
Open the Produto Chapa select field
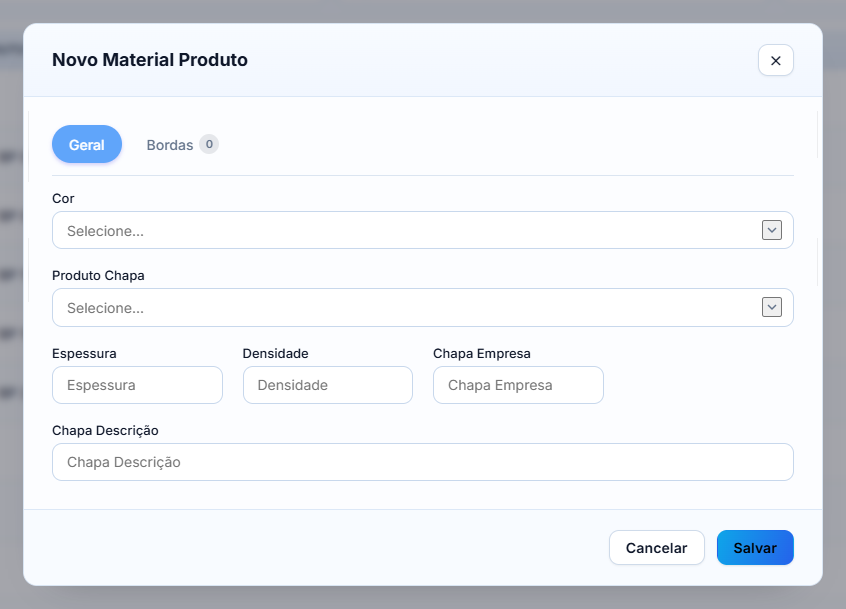click(422, 307)
